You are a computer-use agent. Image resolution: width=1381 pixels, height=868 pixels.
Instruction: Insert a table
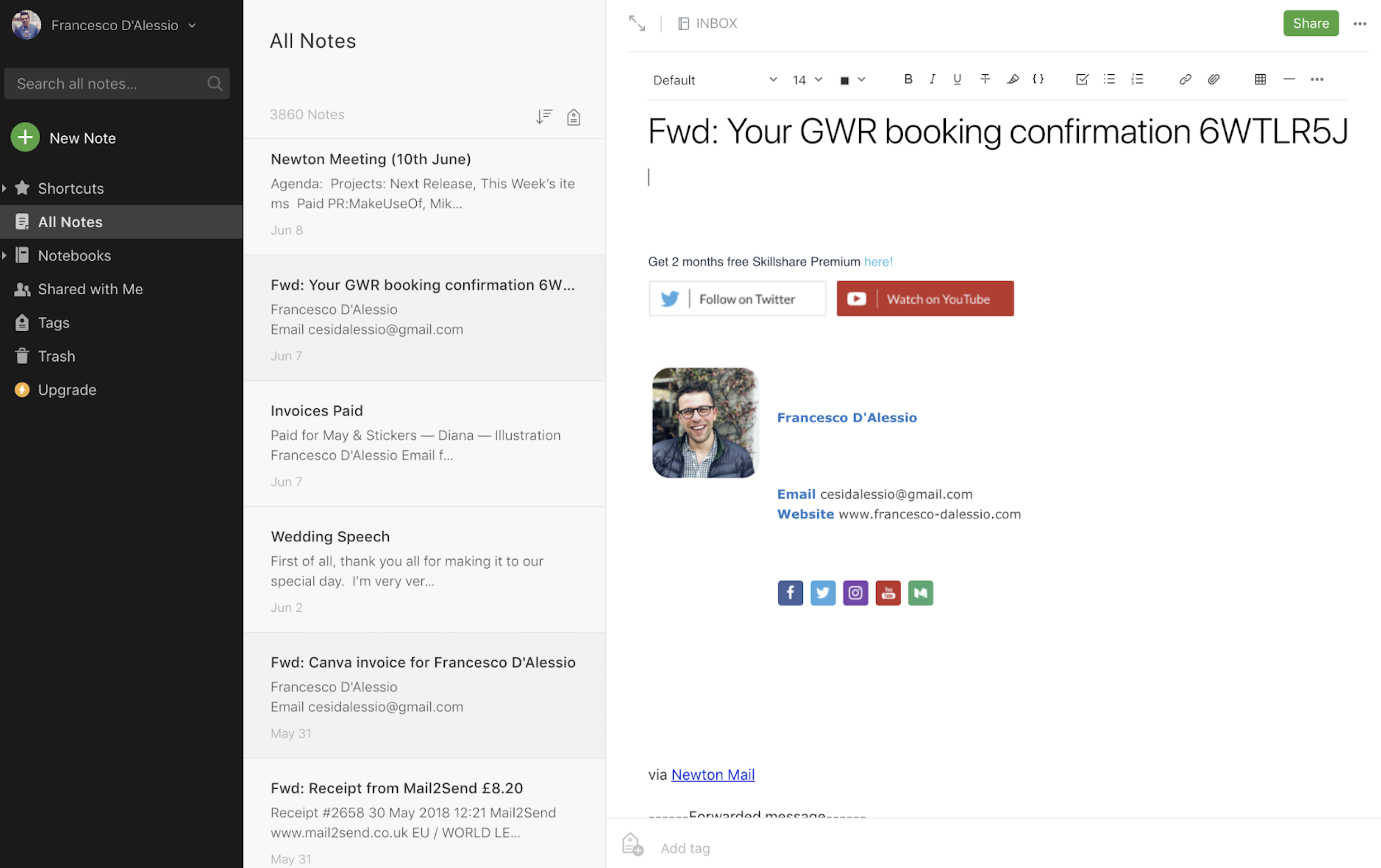(x=1260, y=79)
